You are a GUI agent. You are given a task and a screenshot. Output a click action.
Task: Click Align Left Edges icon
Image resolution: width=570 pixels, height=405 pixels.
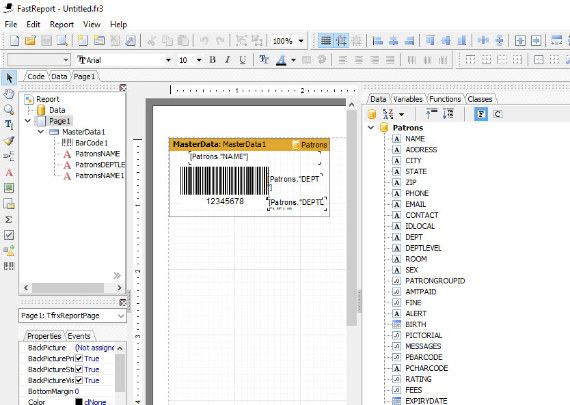[x=378, y=40]
